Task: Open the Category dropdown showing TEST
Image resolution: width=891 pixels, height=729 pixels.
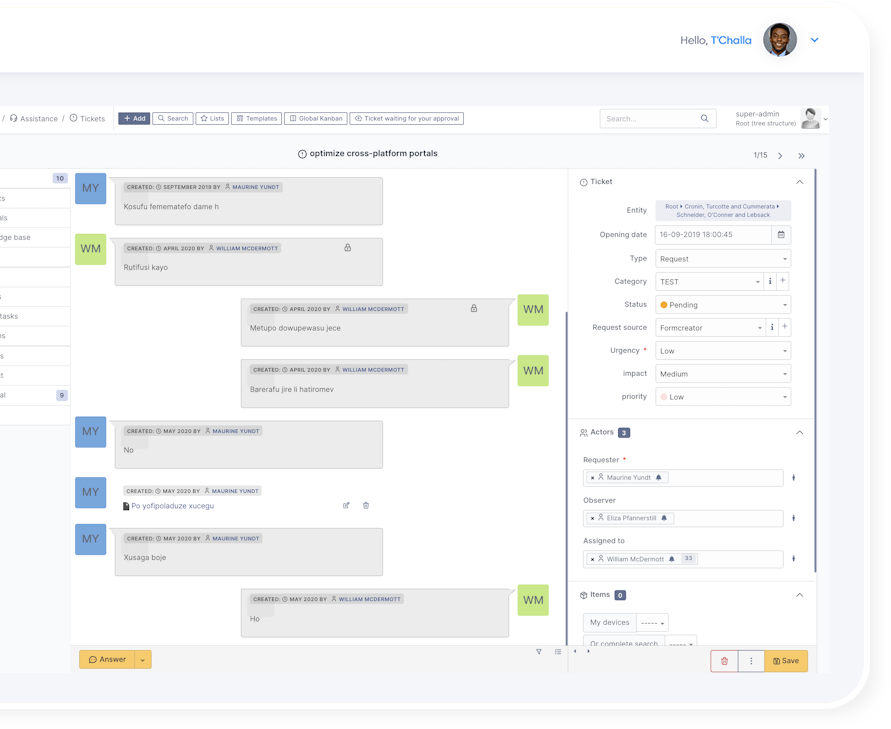Action: 709,281
